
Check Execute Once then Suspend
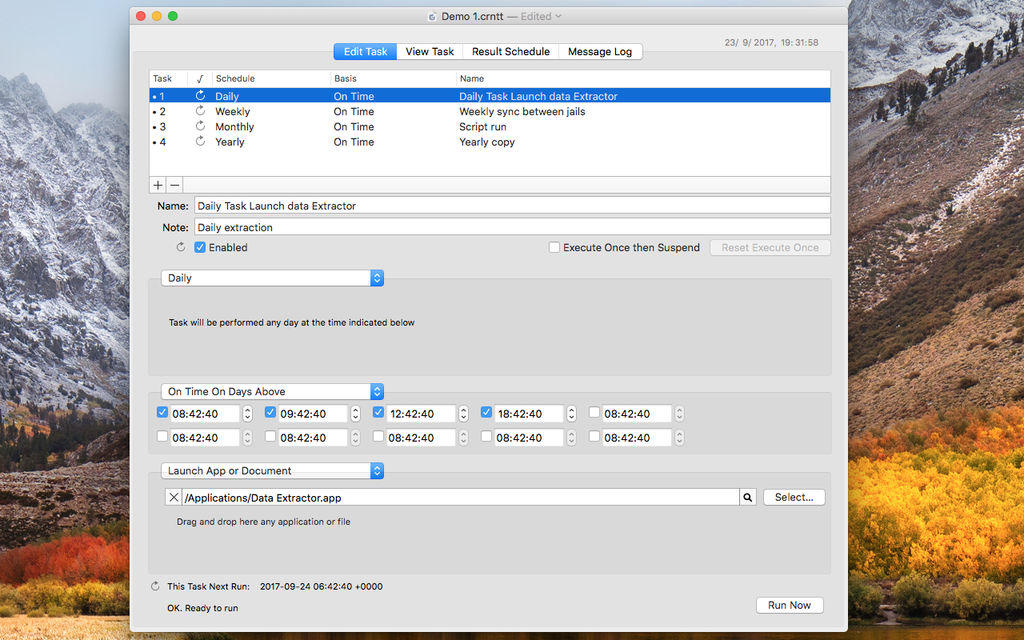pos(554,247)
